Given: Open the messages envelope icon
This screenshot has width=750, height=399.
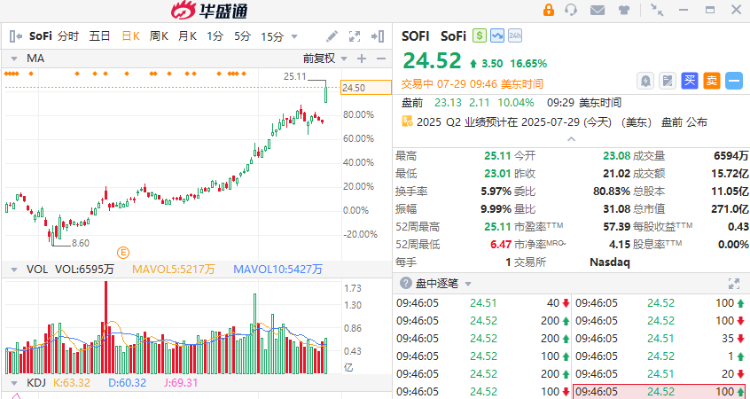Looking at the screenshot, I should click(x=597, y=10).
